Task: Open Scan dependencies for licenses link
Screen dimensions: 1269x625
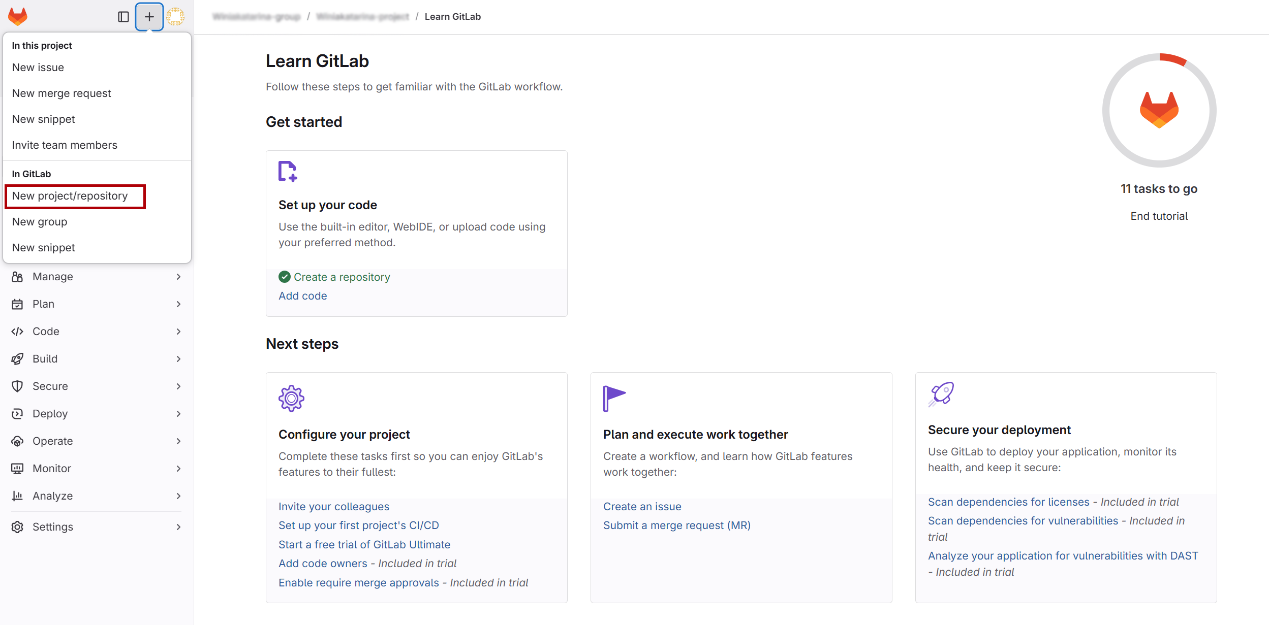Action: tap(1009, 502)
